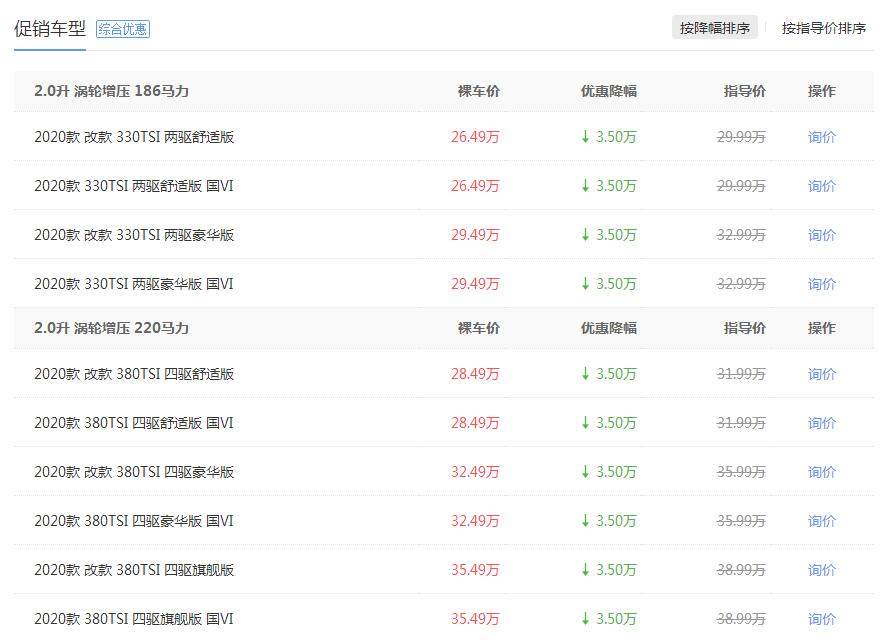Click 询价 for 2020款 改款 330TSI 两驱舒适版
888x642 pixels.
coord(822,137)
